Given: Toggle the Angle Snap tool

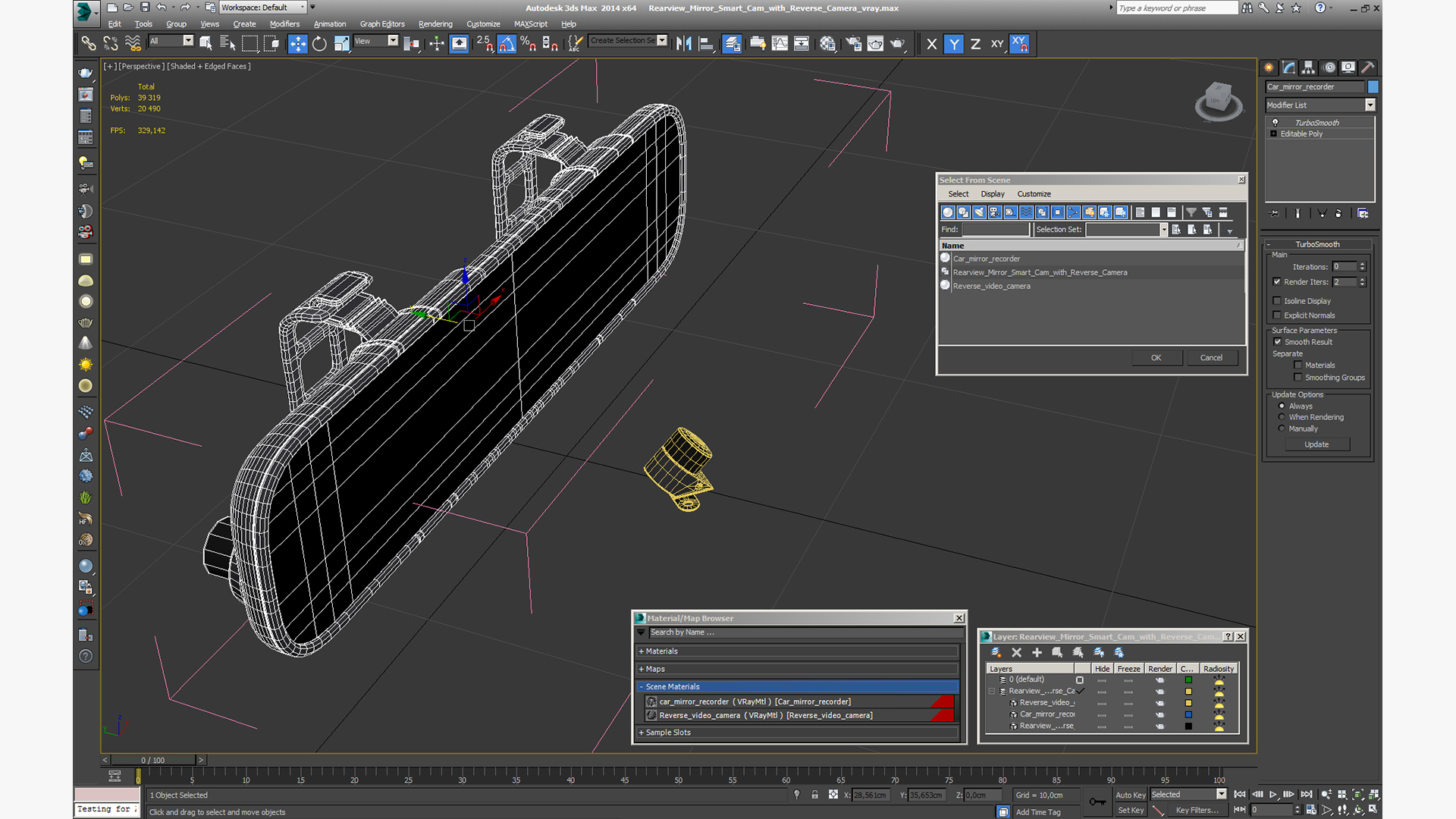Looking at the screenshot, I should click(x=507, y=44).
